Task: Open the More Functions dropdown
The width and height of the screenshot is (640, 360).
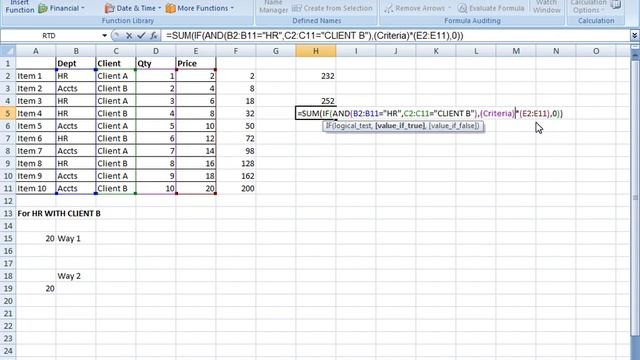Action: pyautogui.click(x=200, y=8)
